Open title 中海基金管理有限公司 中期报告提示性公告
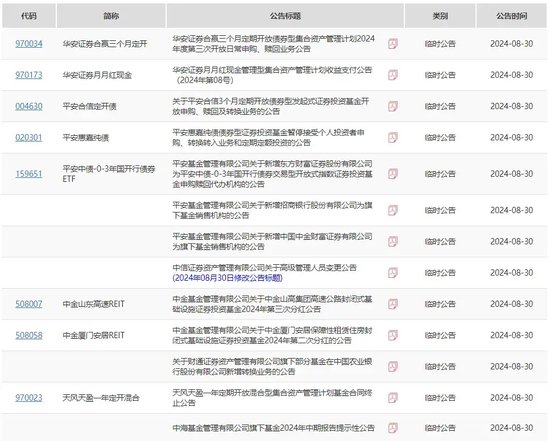This screenshot has height=441, width=550. click(x=274, y=428)
